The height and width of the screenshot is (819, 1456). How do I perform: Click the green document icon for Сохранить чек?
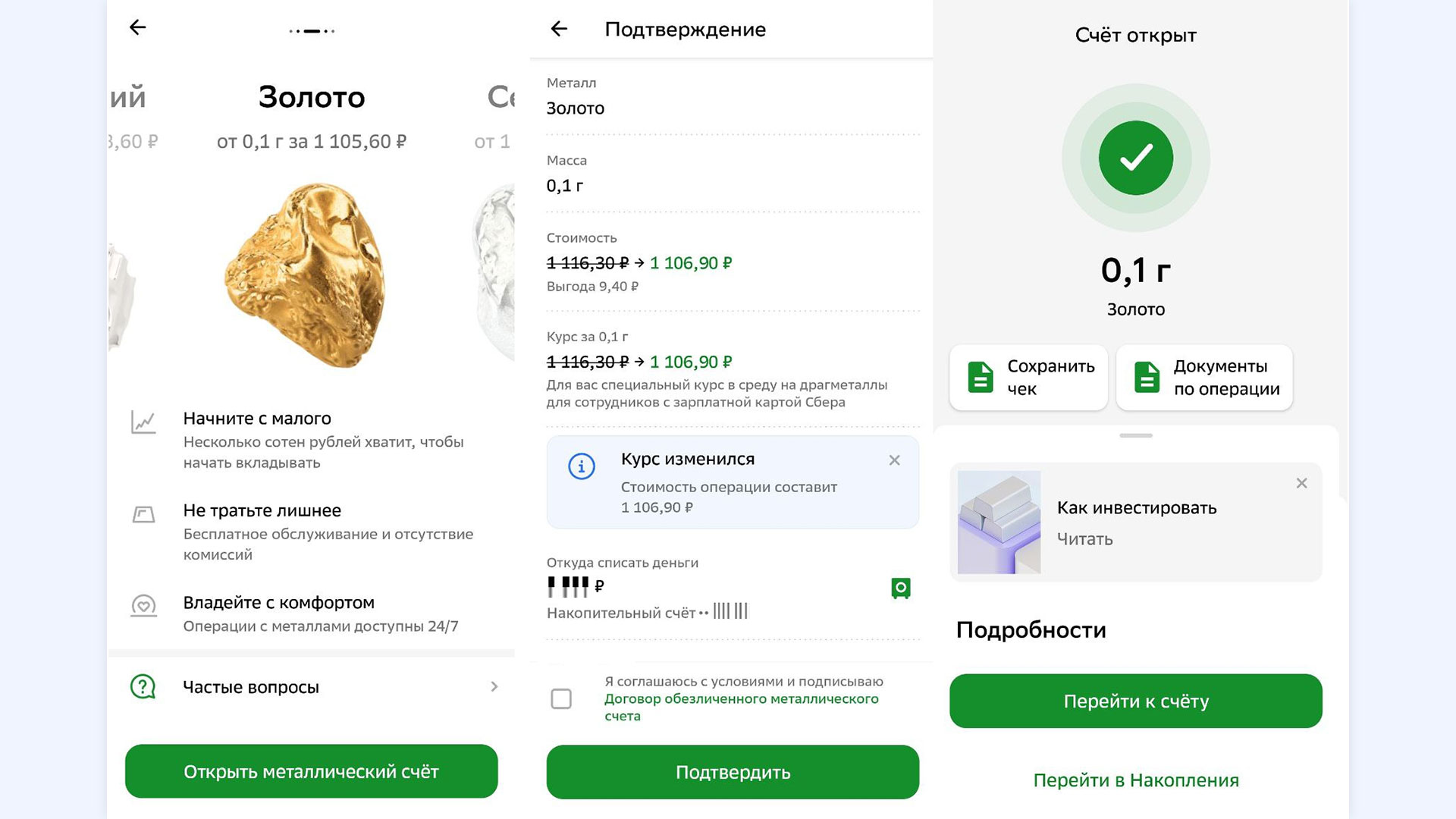(981, 377)
